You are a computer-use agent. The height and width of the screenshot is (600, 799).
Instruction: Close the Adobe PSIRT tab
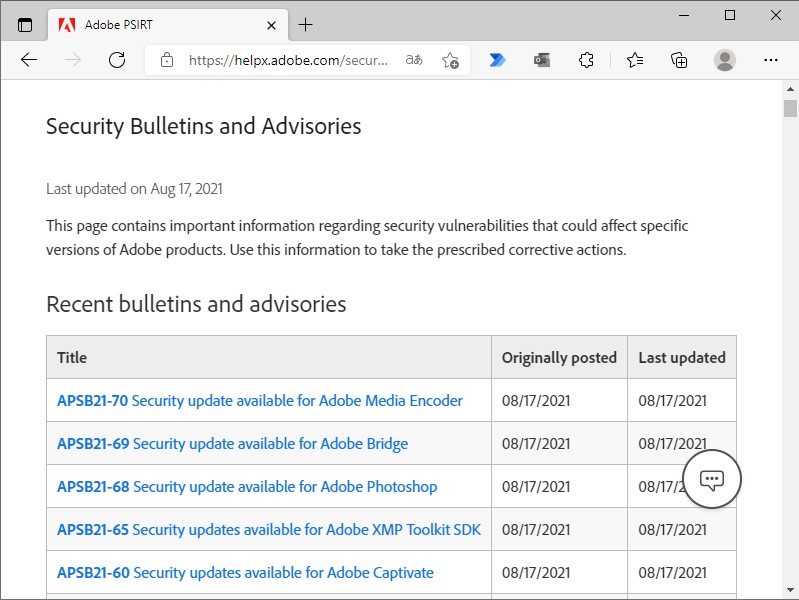click(272, 25)
